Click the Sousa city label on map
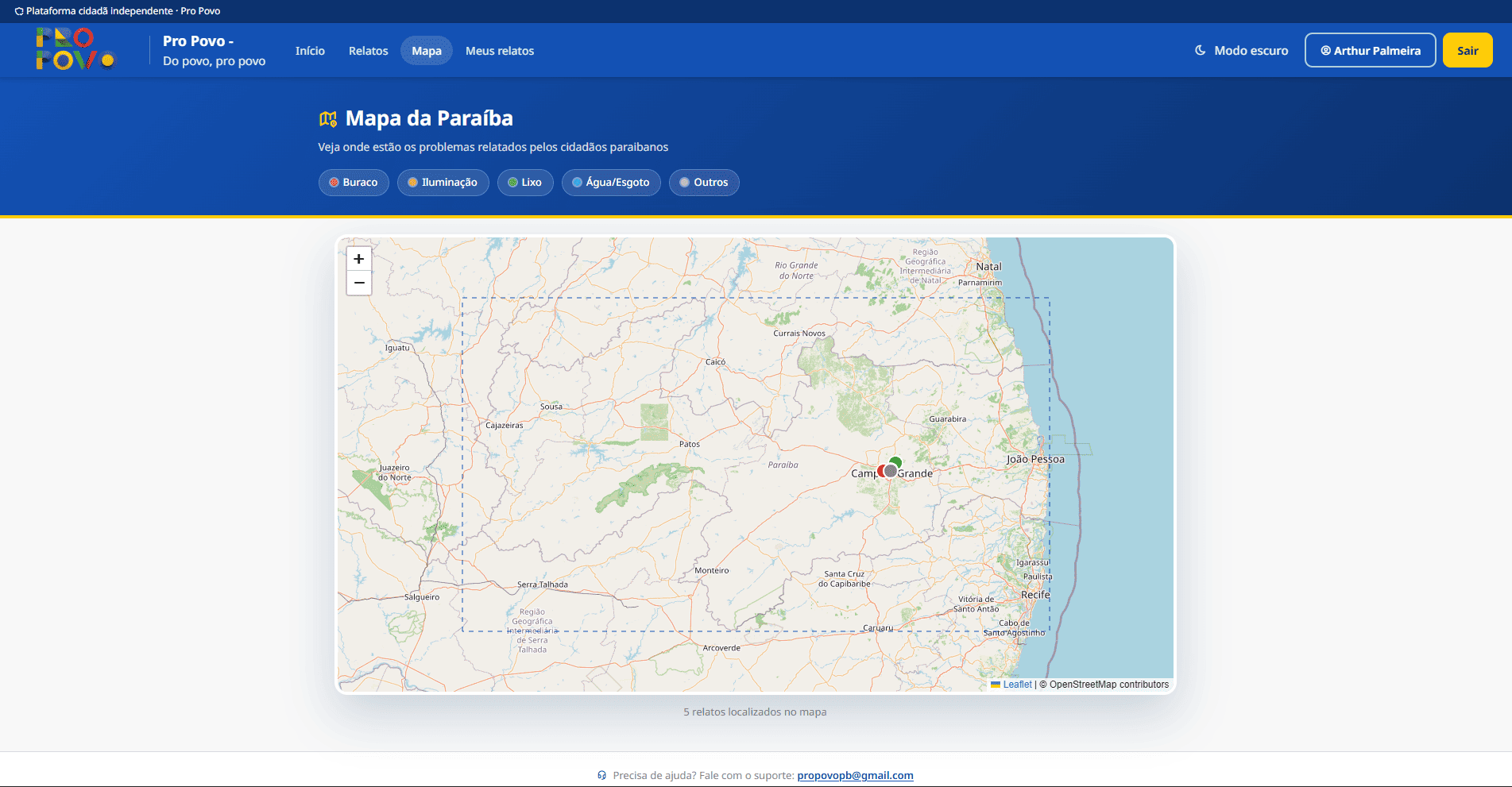The image size is (1512, 787). click(551, 407)
